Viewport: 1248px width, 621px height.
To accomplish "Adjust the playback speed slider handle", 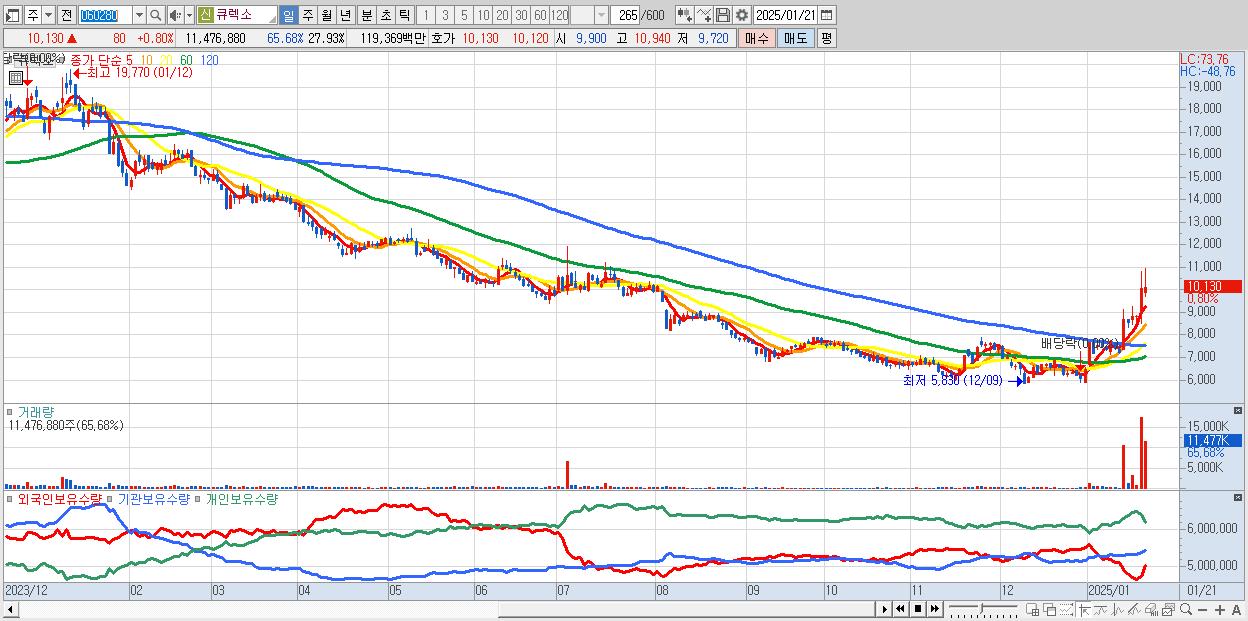I will point(981,608).
